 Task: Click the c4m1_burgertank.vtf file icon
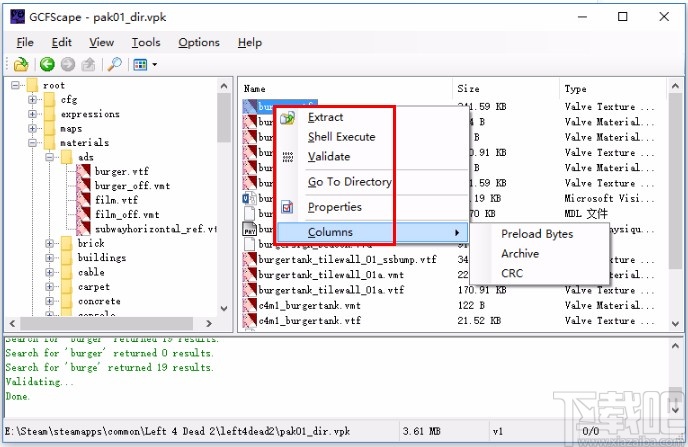click(x=250, y=320)
